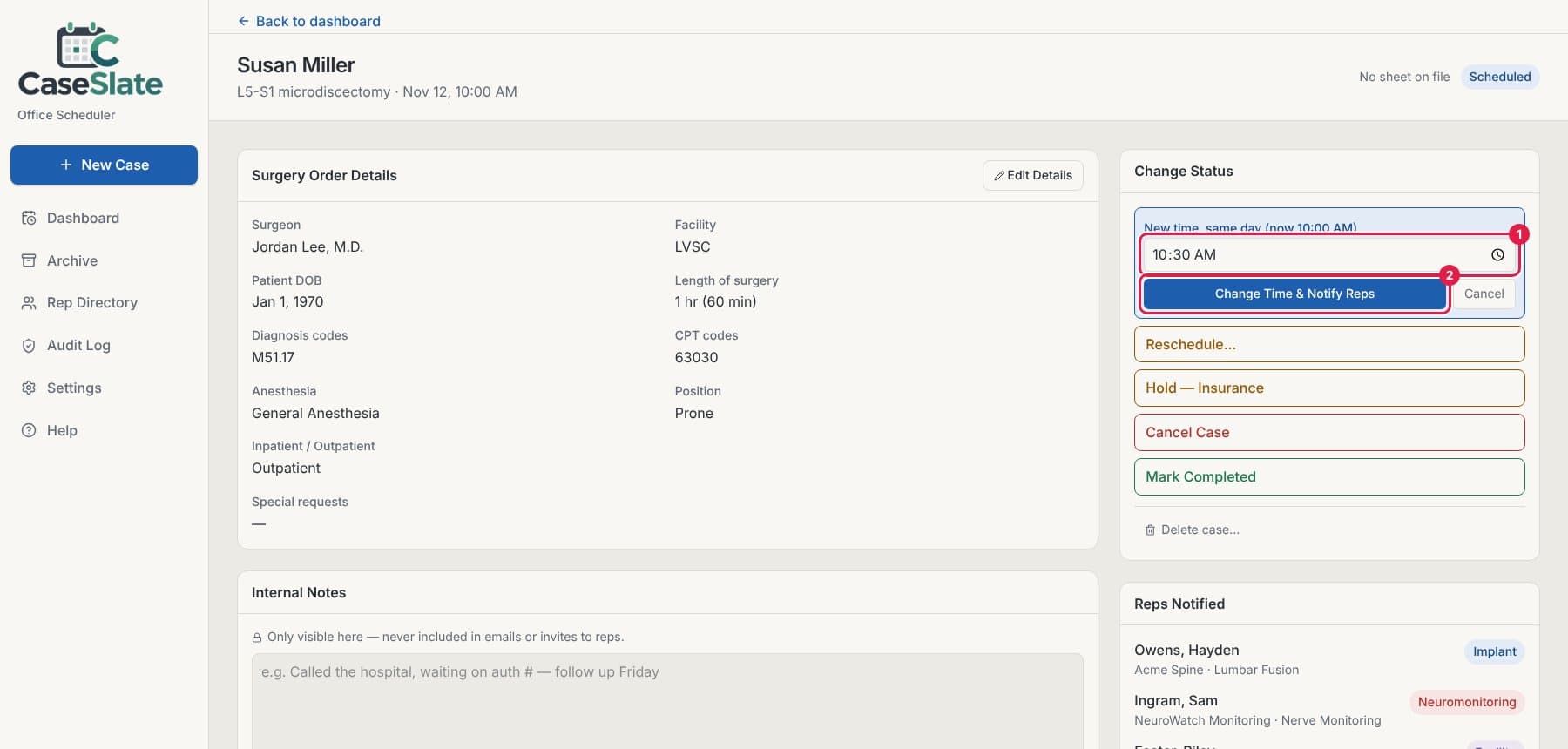The image size is (1568, 749).
Task: Click the Audit Log shield icon
Action: pyautogui.click(x=29, y=345)
